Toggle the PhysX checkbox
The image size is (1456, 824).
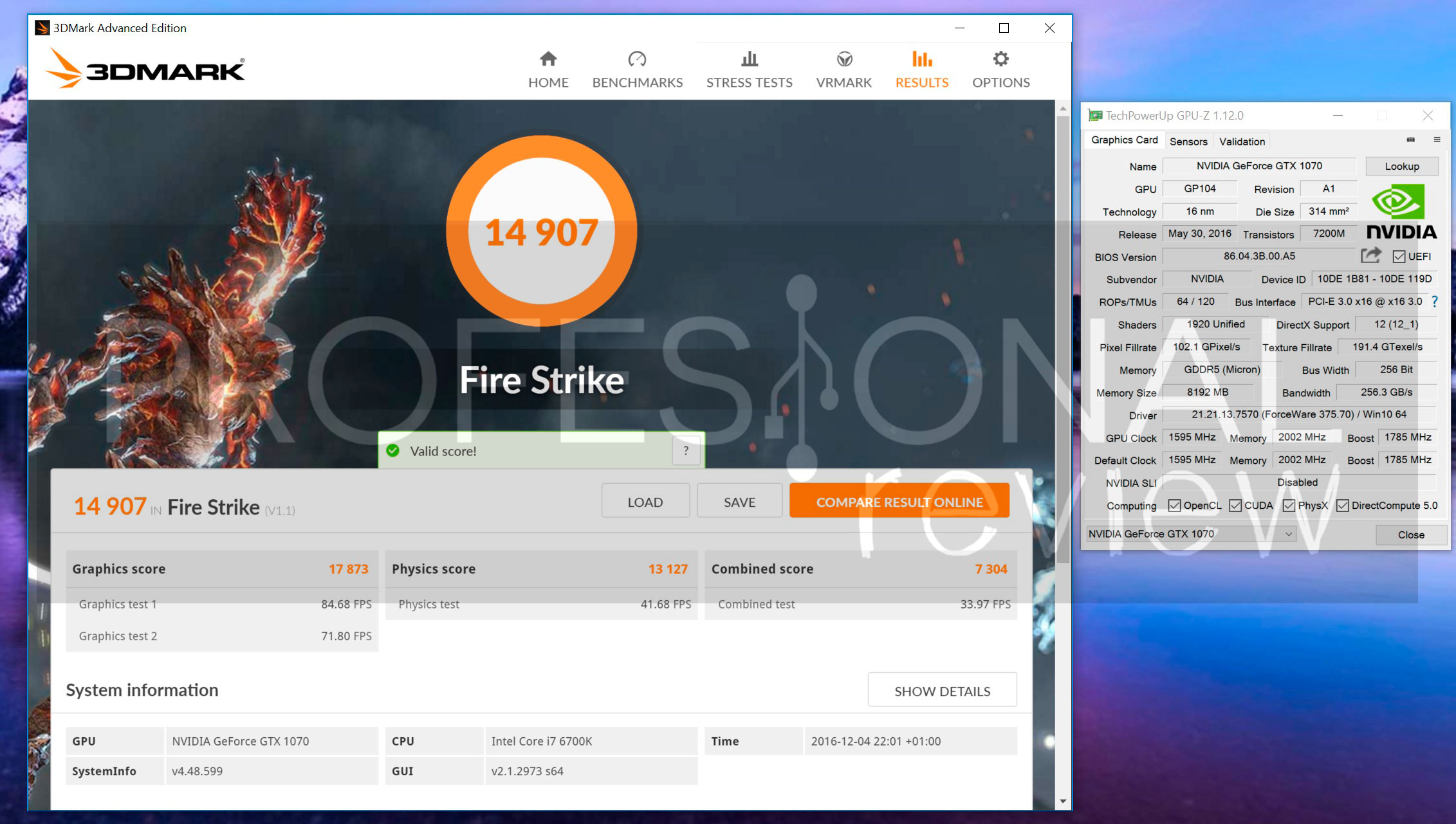click(1289, 506)
